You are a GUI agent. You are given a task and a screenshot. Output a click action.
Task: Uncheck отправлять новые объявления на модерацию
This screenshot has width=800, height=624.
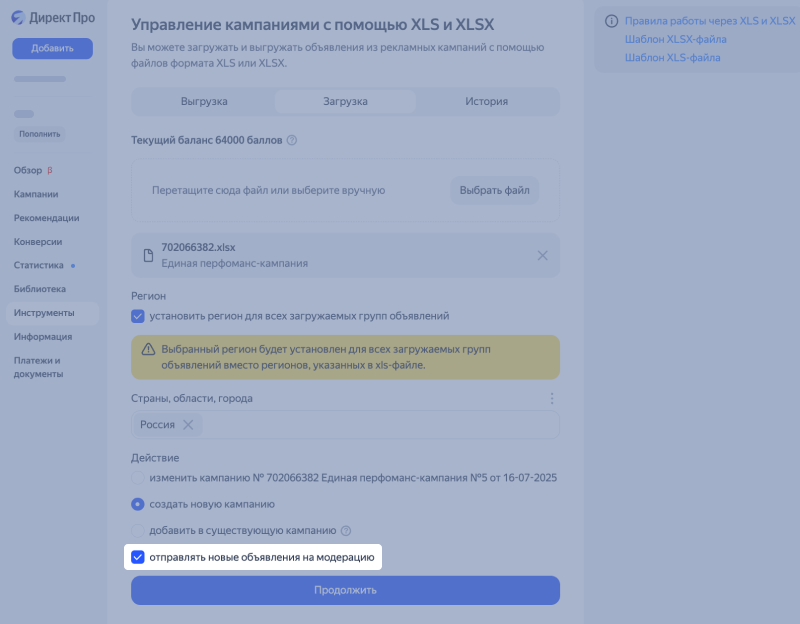pos(138,557)
